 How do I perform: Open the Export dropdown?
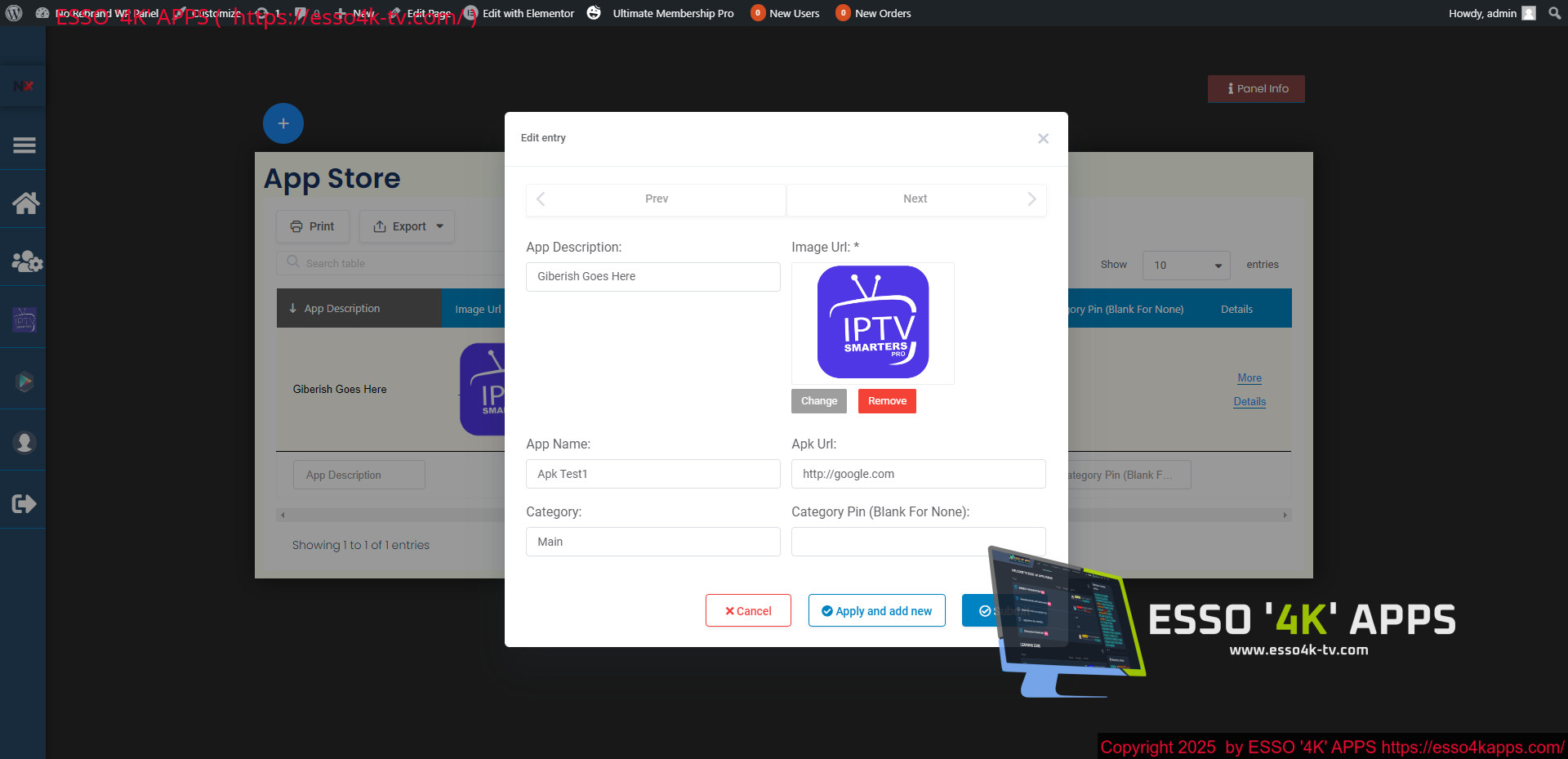point(407,226)
